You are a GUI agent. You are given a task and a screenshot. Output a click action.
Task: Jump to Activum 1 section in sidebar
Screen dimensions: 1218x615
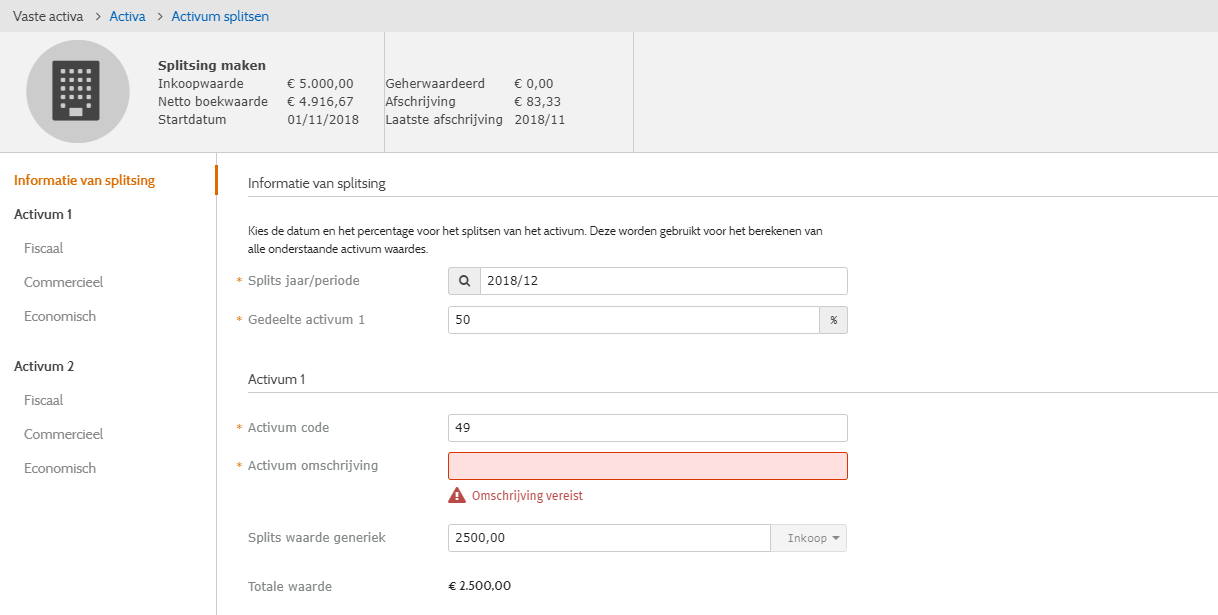43,214
